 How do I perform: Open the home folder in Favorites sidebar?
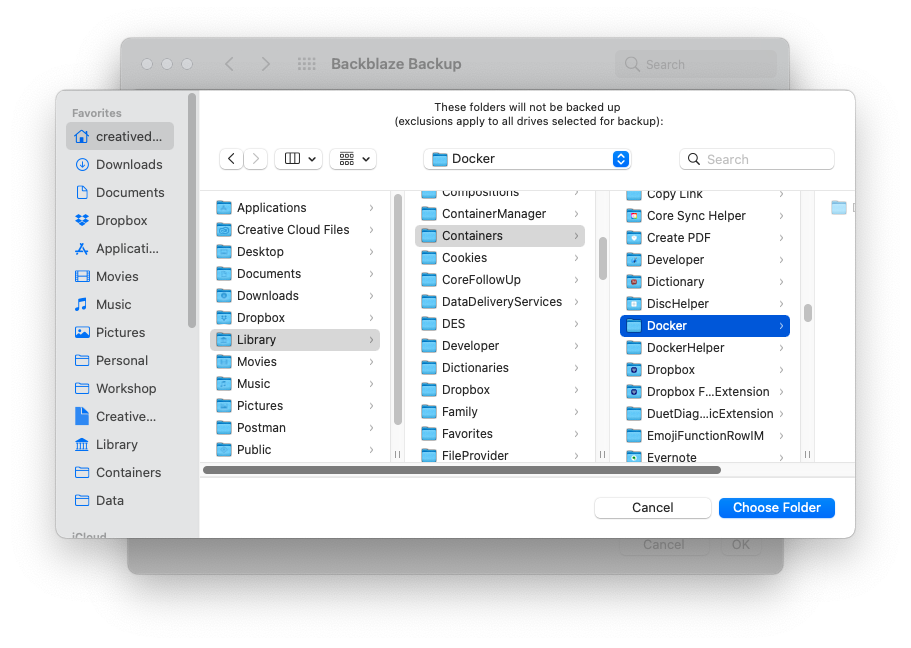click(x=120, y=137)
